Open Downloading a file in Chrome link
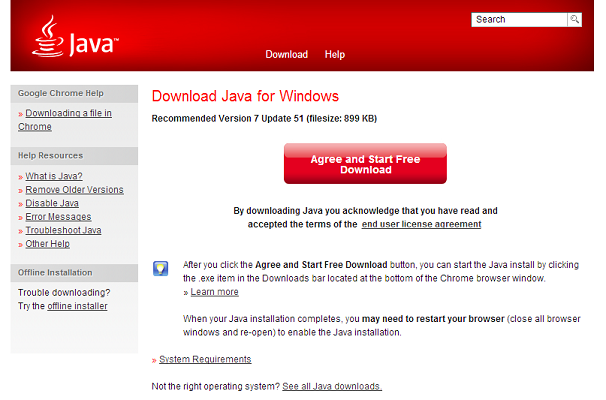The height and width of the screenshot is (400, 606). coord(68,113)
